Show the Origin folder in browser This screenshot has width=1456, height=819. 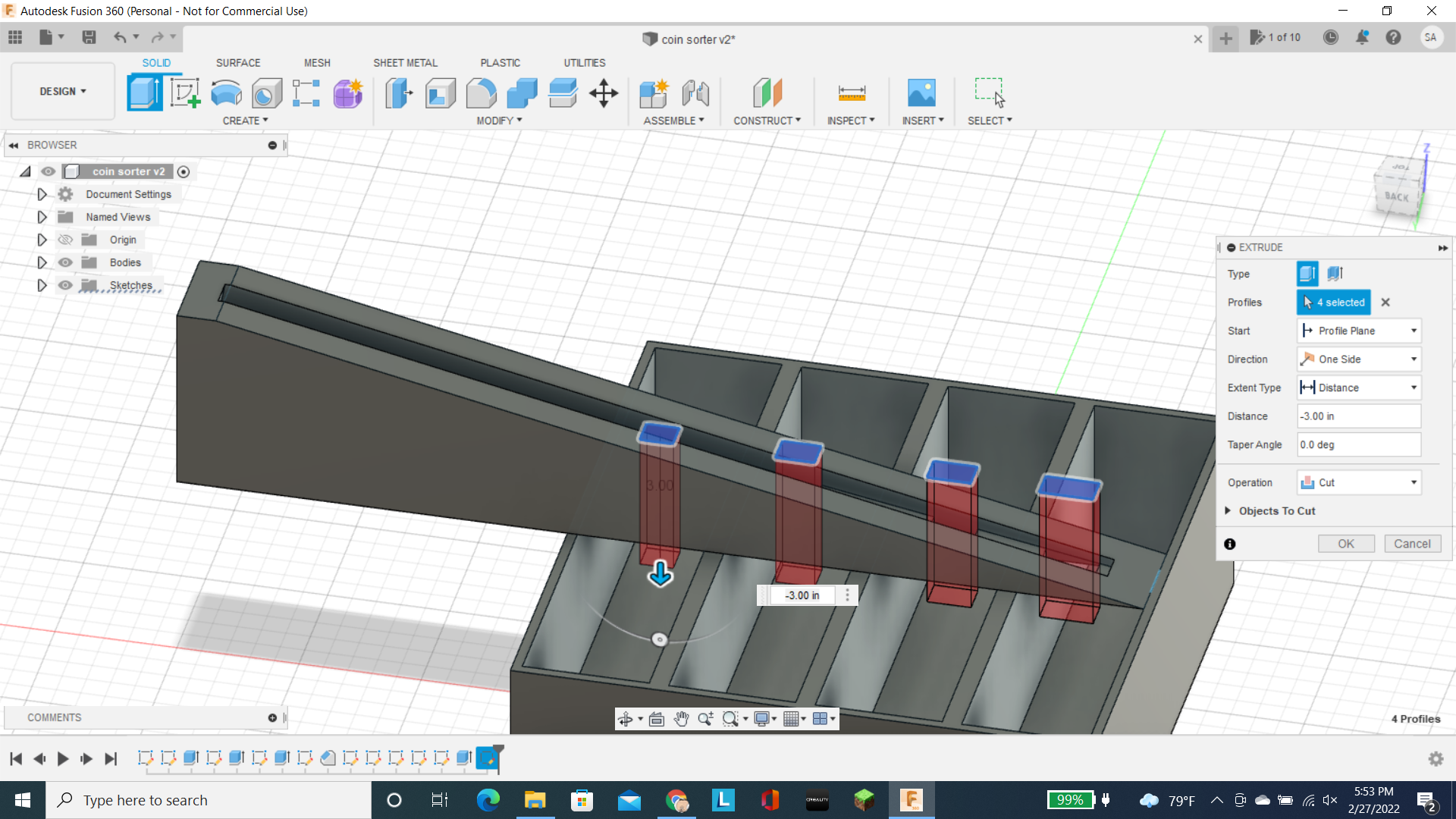(66, 239)
